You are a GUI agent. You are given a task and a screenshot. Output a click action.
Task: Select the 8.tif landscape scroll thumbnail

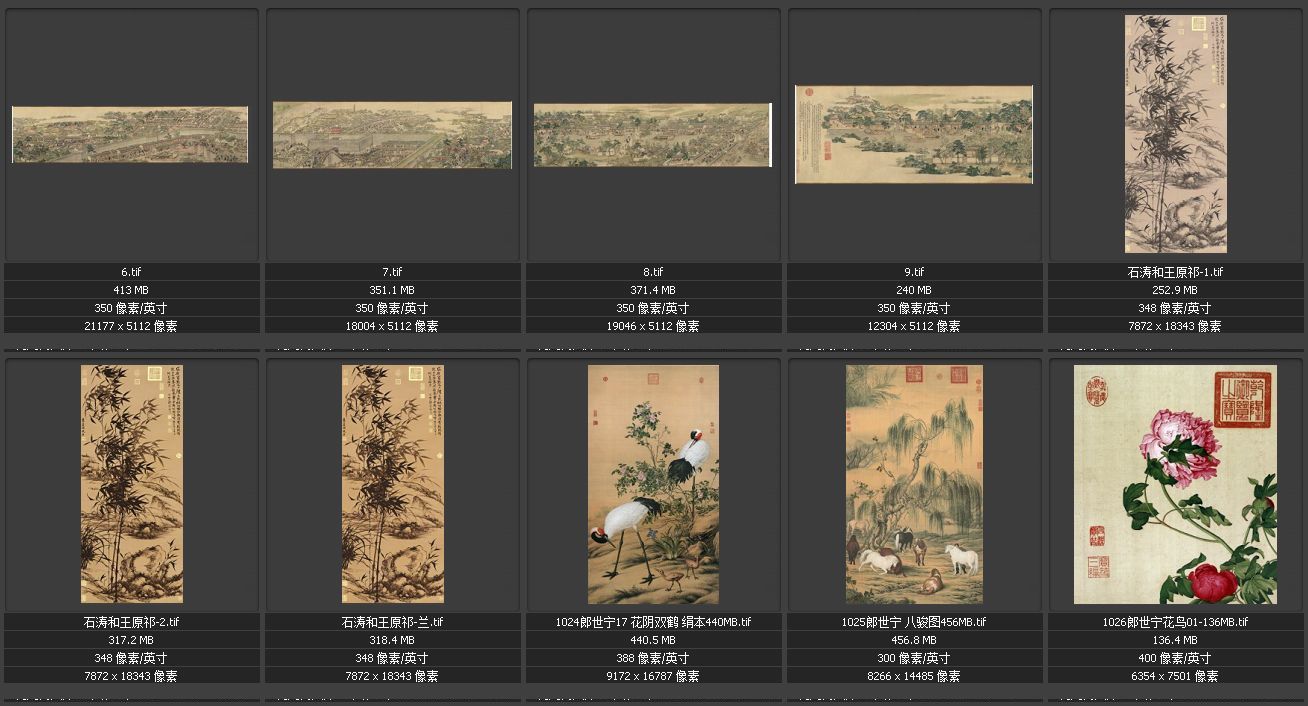[652, 135]
